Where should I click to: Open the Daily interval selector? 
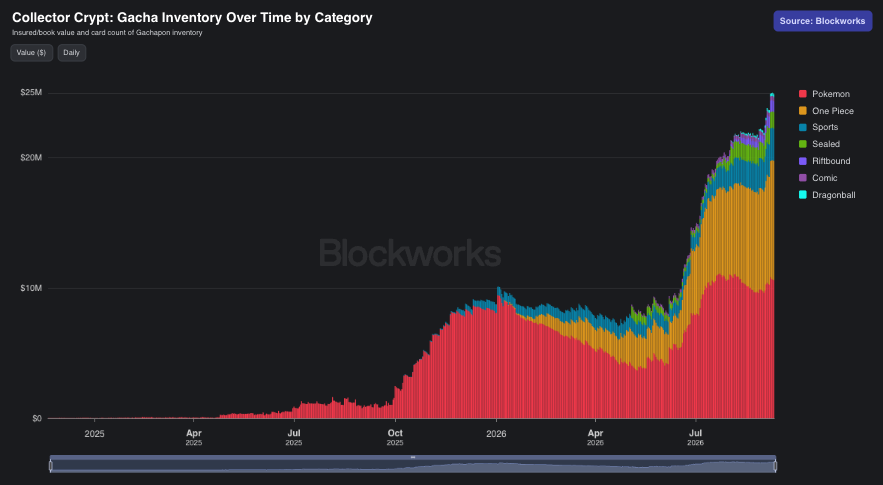coord(72,53)
